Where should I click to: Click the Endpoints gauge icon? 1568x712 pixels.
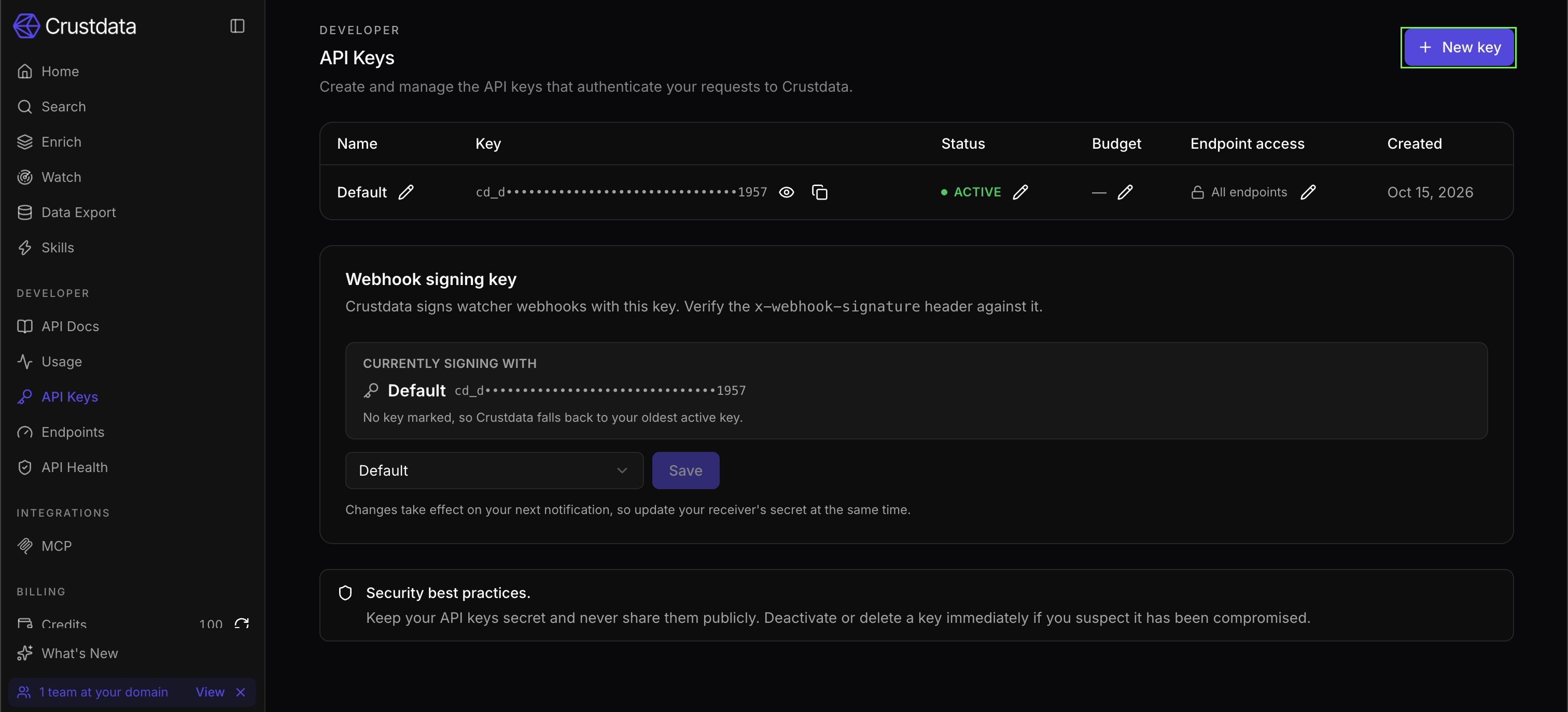click(25, 432)
